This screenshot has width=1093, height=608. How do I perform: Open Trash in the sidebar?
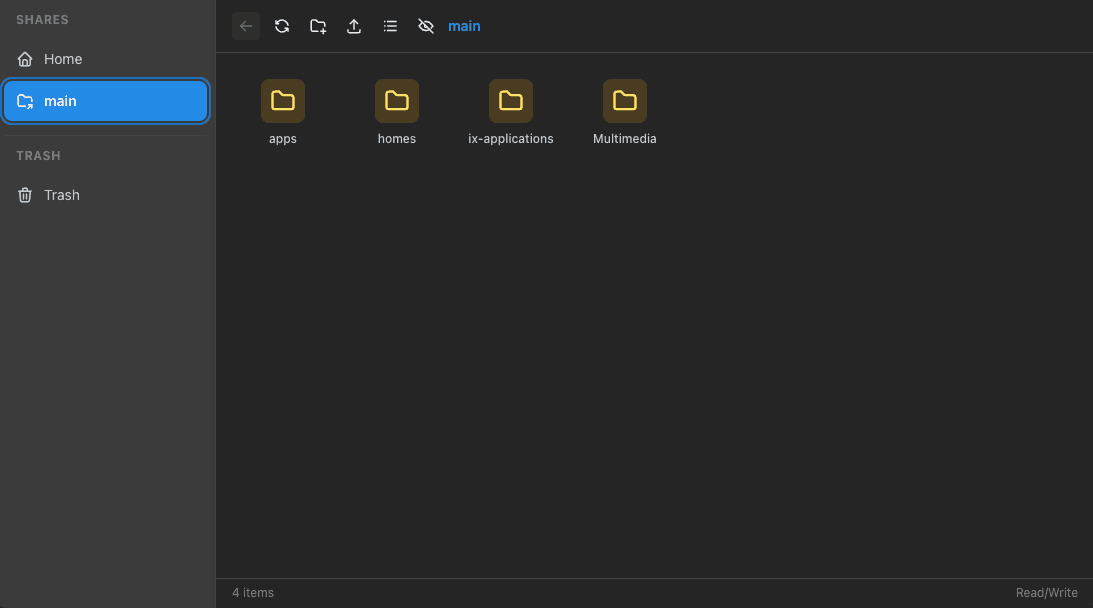pos(106,195)
